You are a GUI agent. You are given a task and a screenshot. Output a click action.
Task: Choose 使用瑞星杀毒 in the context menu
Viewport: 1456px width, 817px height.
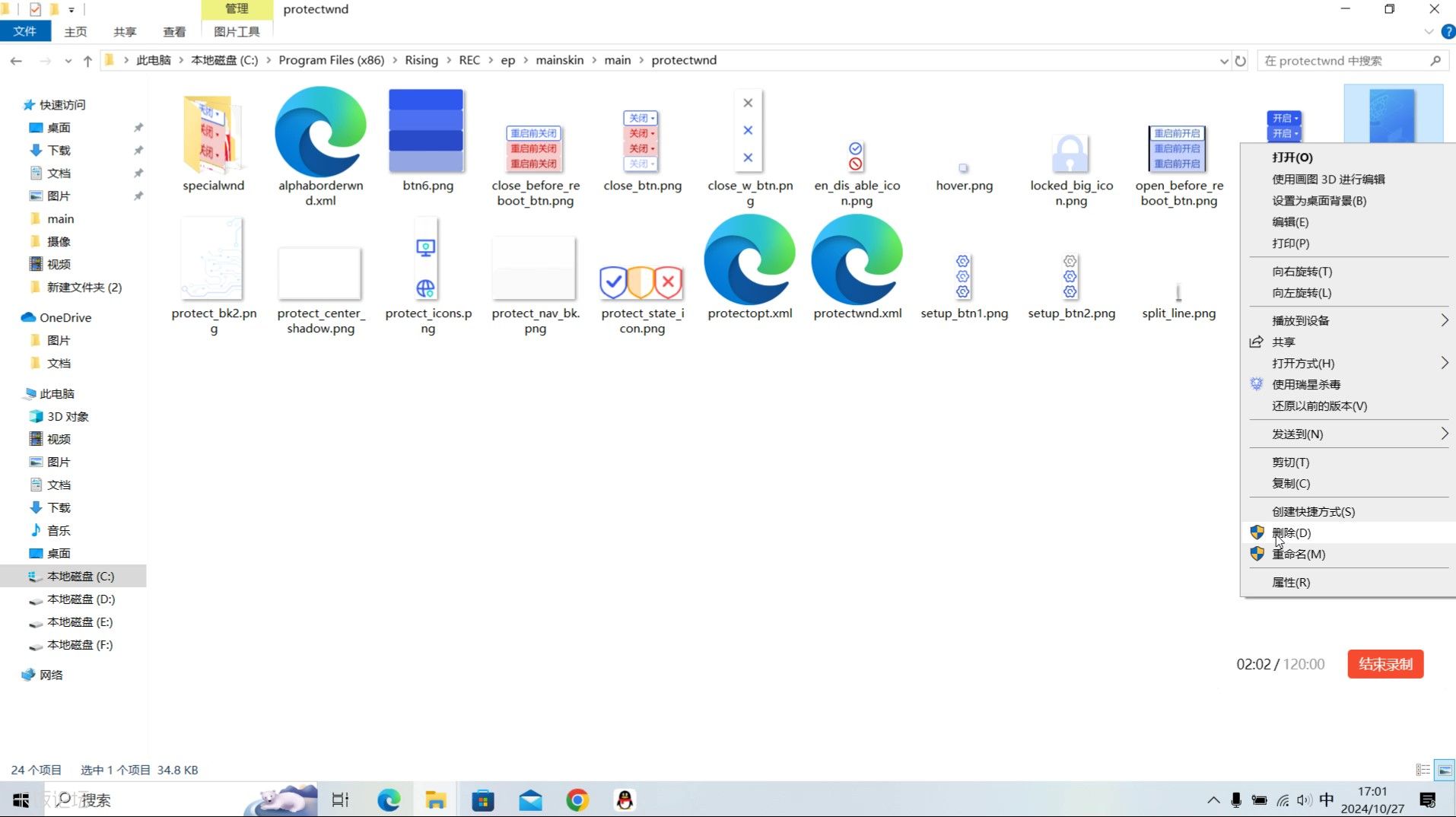(1347, 384)
